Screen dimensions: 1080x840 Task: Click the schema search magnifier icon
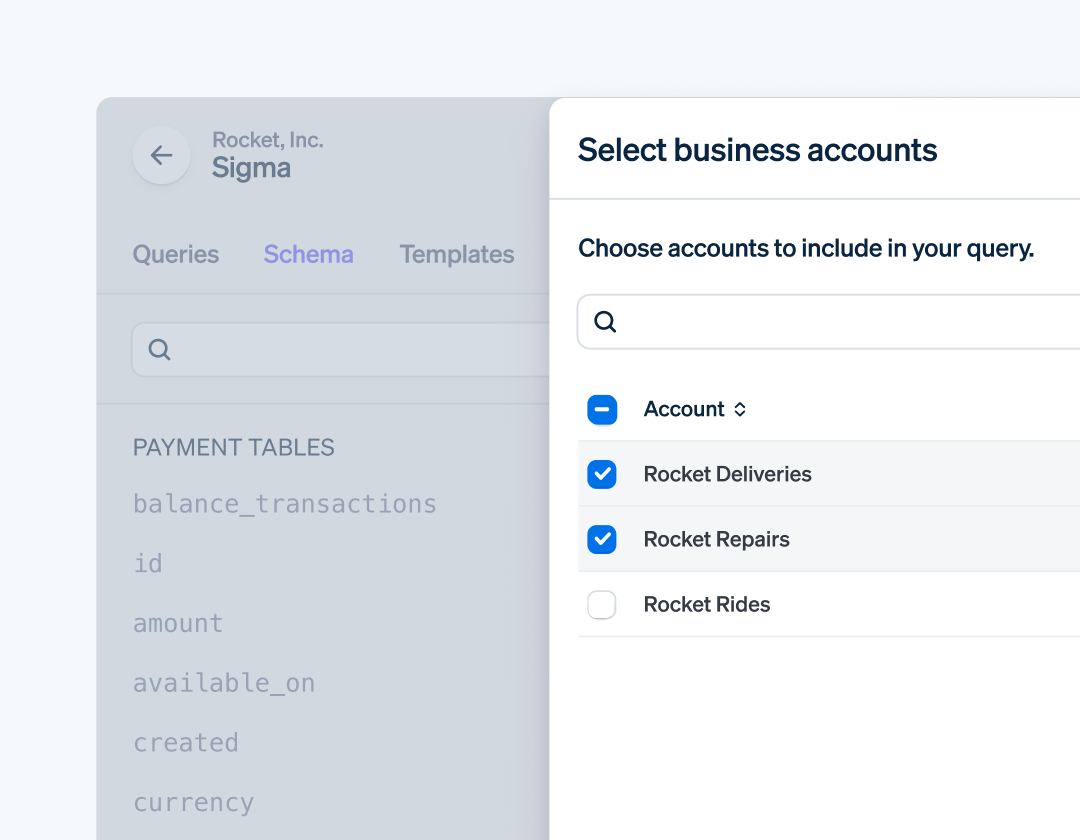pyautogui.click(x=159, y=350)
